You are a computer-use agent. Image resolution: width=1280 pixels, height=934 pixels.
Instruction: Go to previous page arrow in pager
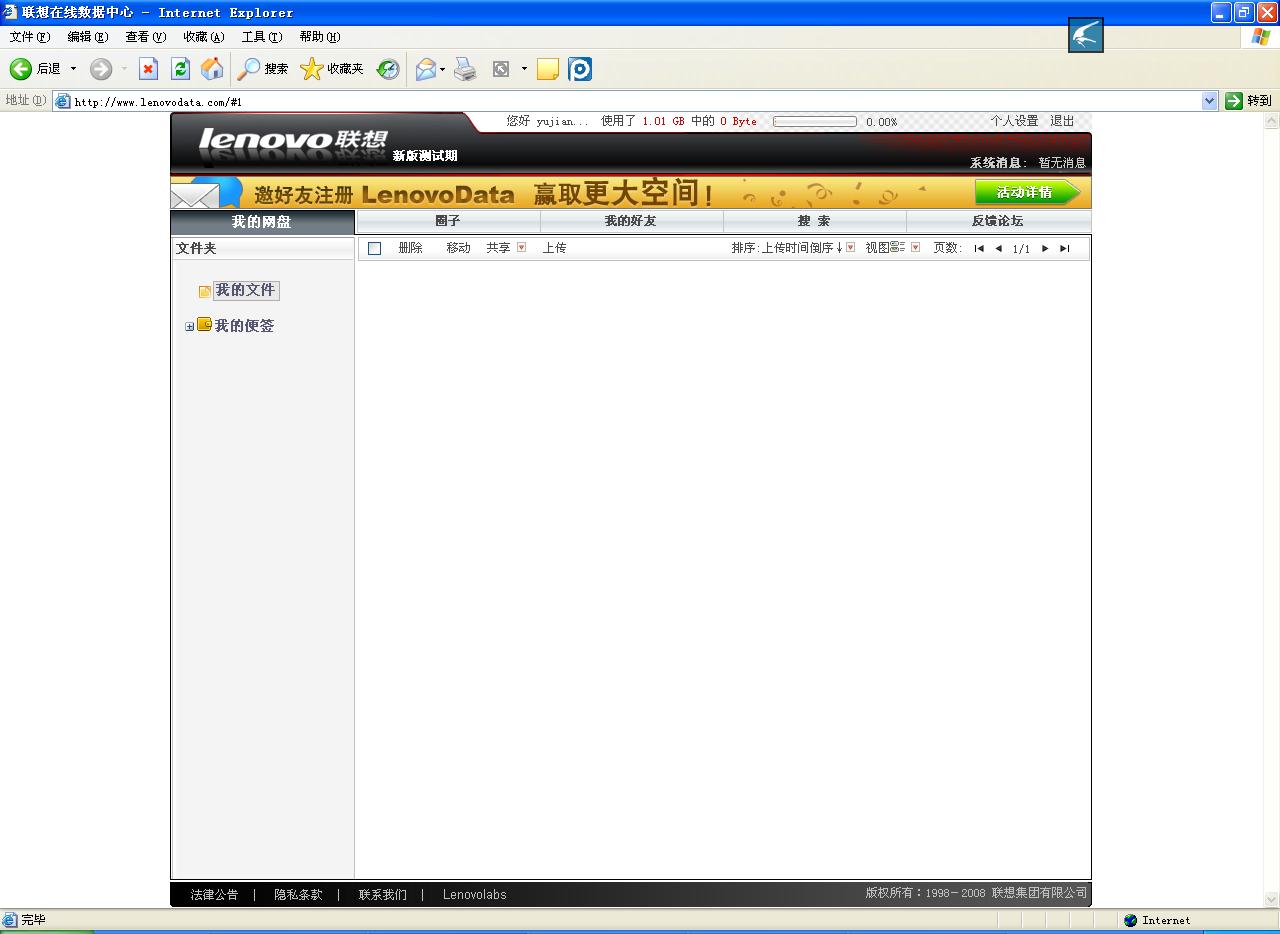[x=998, y=248]
